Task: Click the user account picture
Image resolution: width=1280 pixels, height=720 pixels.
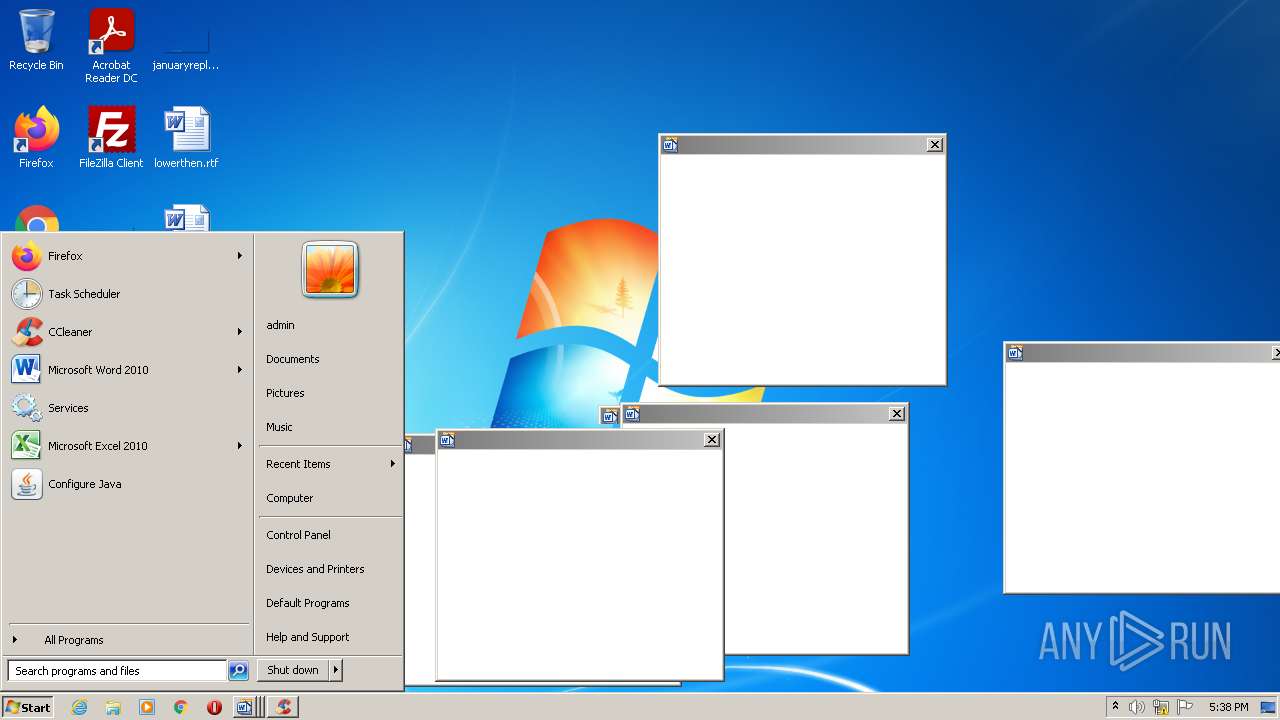Action: point(330,269)
